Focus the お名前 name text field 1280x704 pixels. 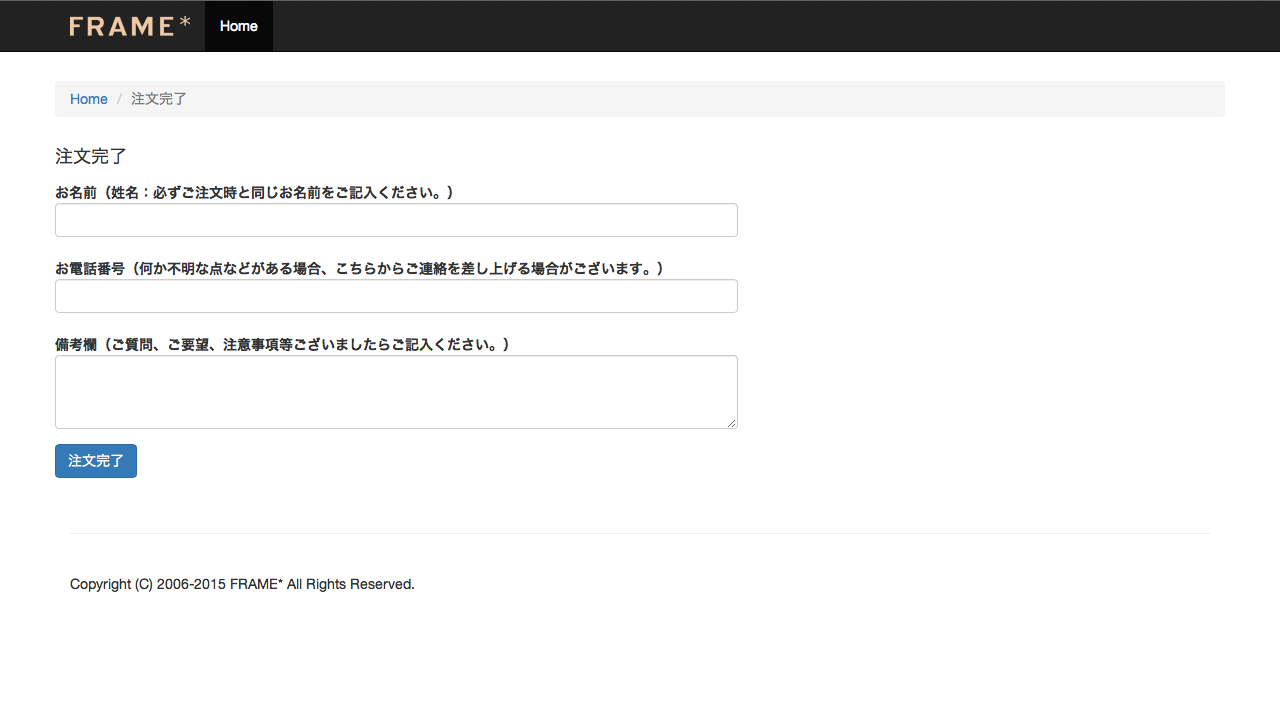click(396, 220)
